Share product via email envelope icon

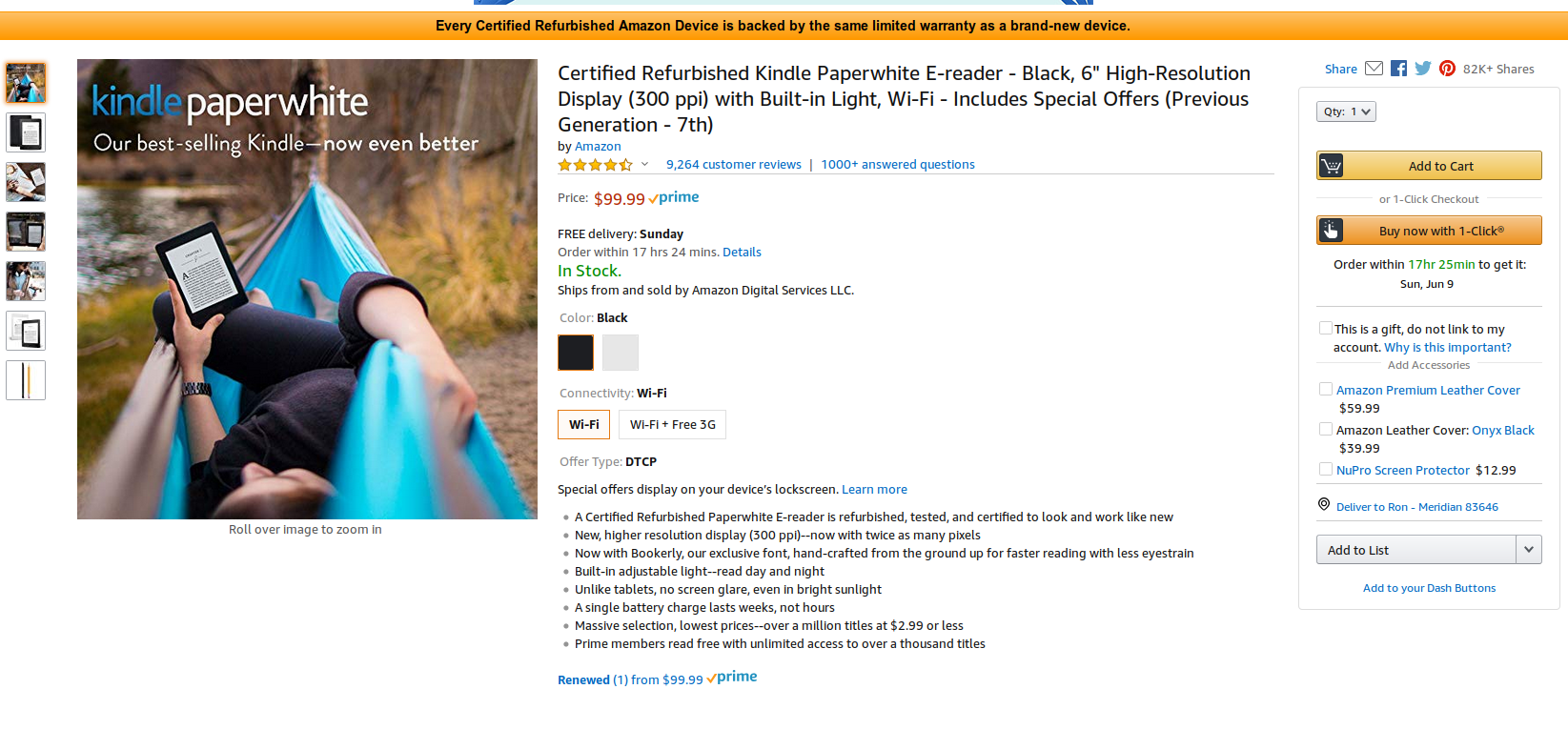click(1374, 69)
